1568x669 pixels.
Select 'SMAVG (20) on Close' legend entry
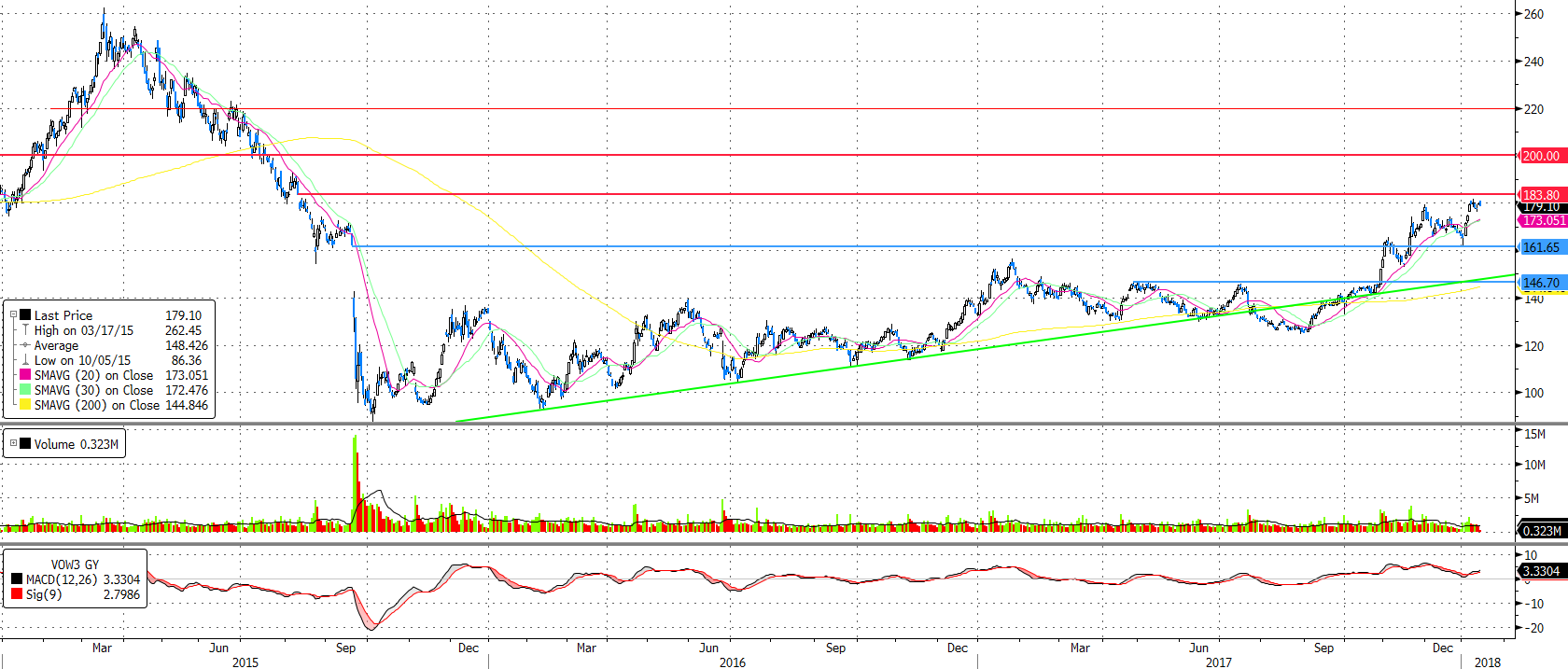93,375
